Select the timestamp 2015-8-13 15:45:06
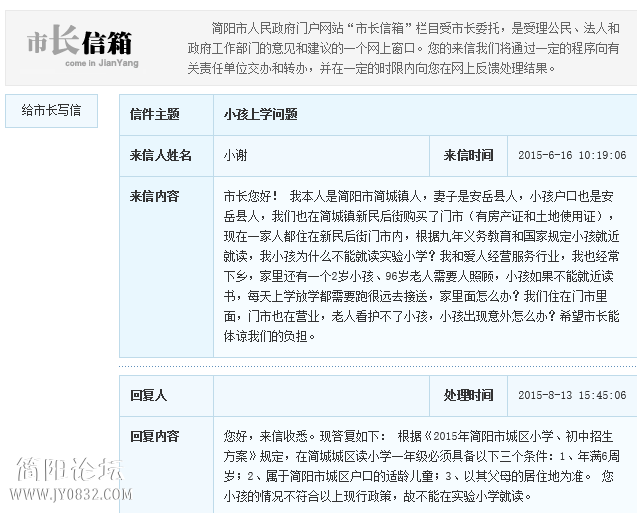The width and height of the screenshot is (637, 513). tap(572, 396)
